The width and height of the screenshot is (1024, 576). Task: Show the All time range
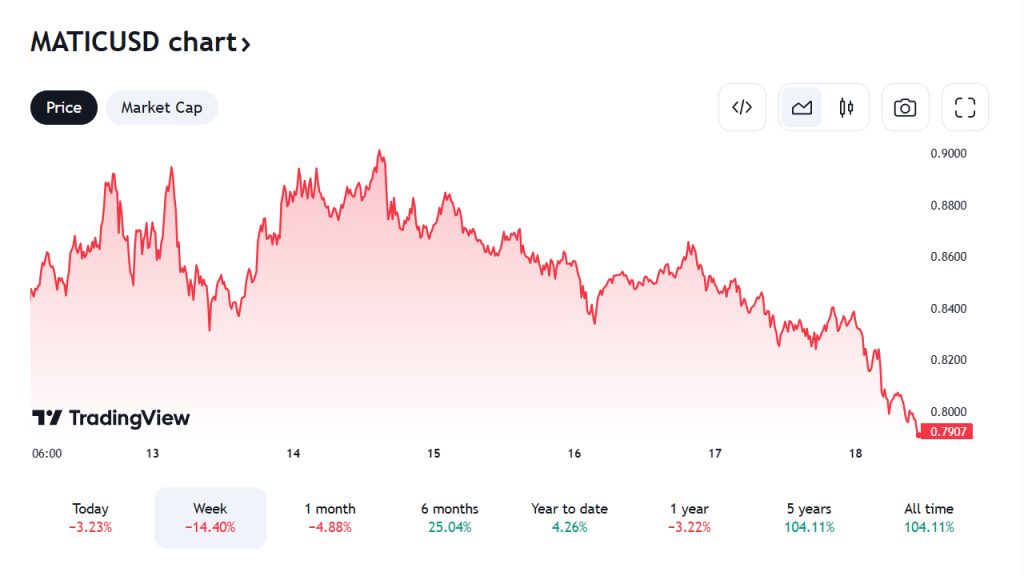(x=929, y=517)
